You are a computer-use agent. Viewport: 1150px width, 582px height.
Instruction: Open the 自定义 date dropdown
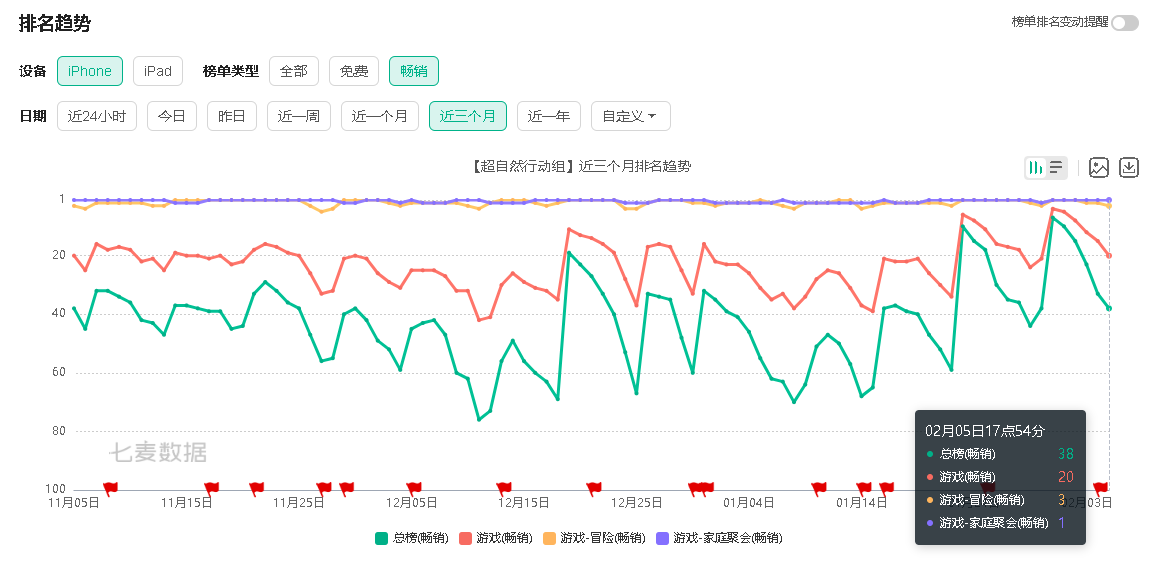pyautogui.click(x=630, y=116)
